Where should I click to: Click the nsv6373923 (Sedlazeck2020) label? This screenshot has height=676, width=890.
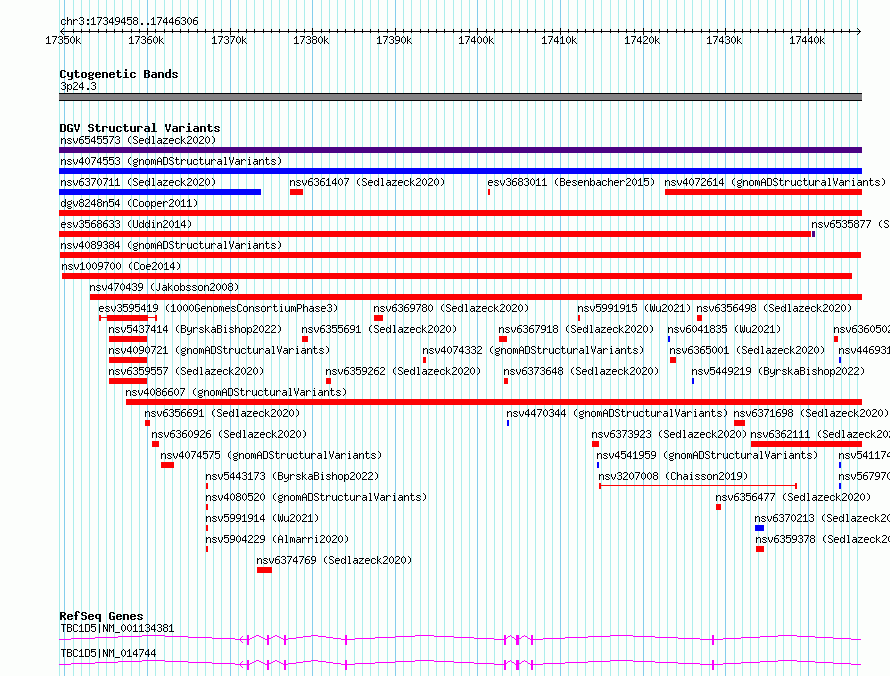(x=669, y=434)
